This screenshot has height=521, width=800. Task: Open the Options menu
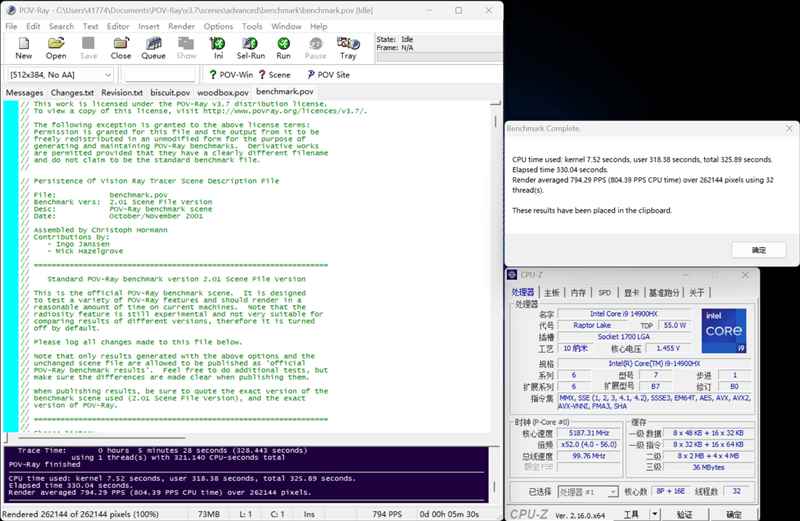218,27
